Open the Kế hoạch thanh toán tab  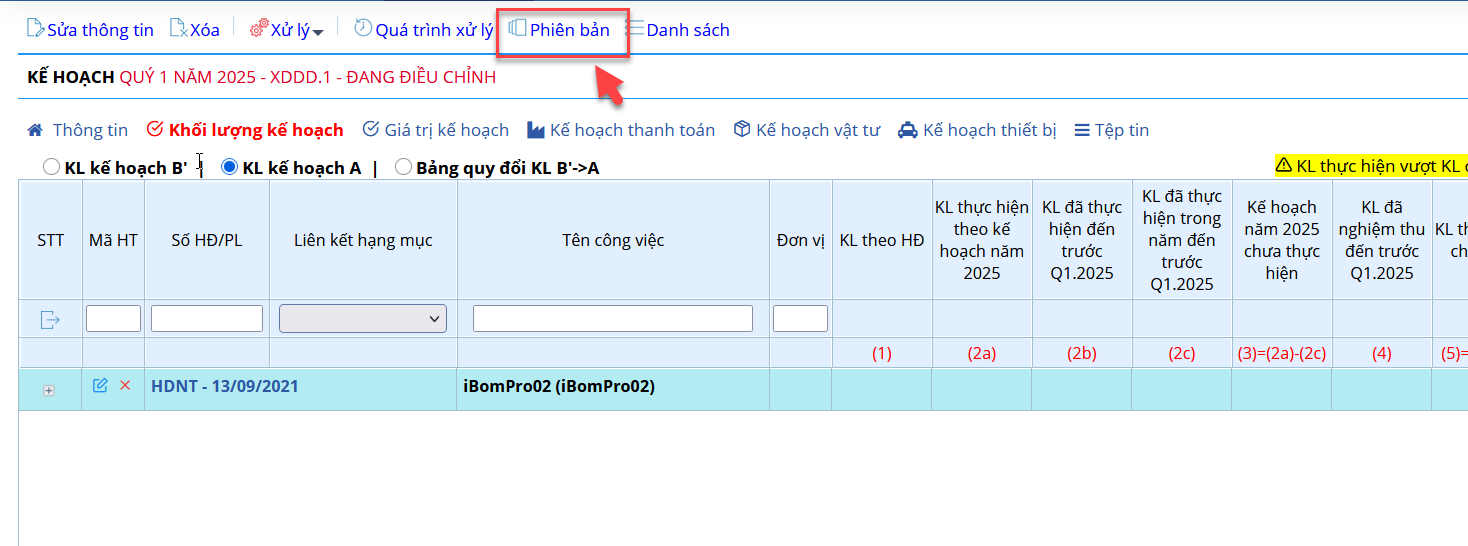click(x=620, y=130)
